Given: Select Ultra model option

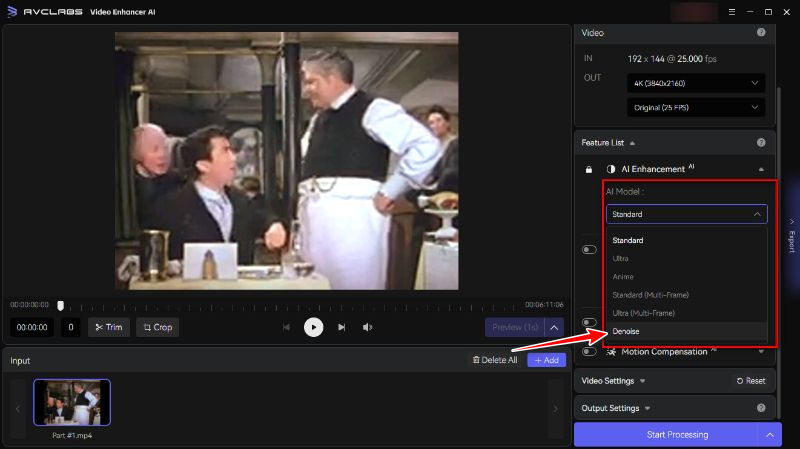Looking at the screenshot, I should 686,259.
